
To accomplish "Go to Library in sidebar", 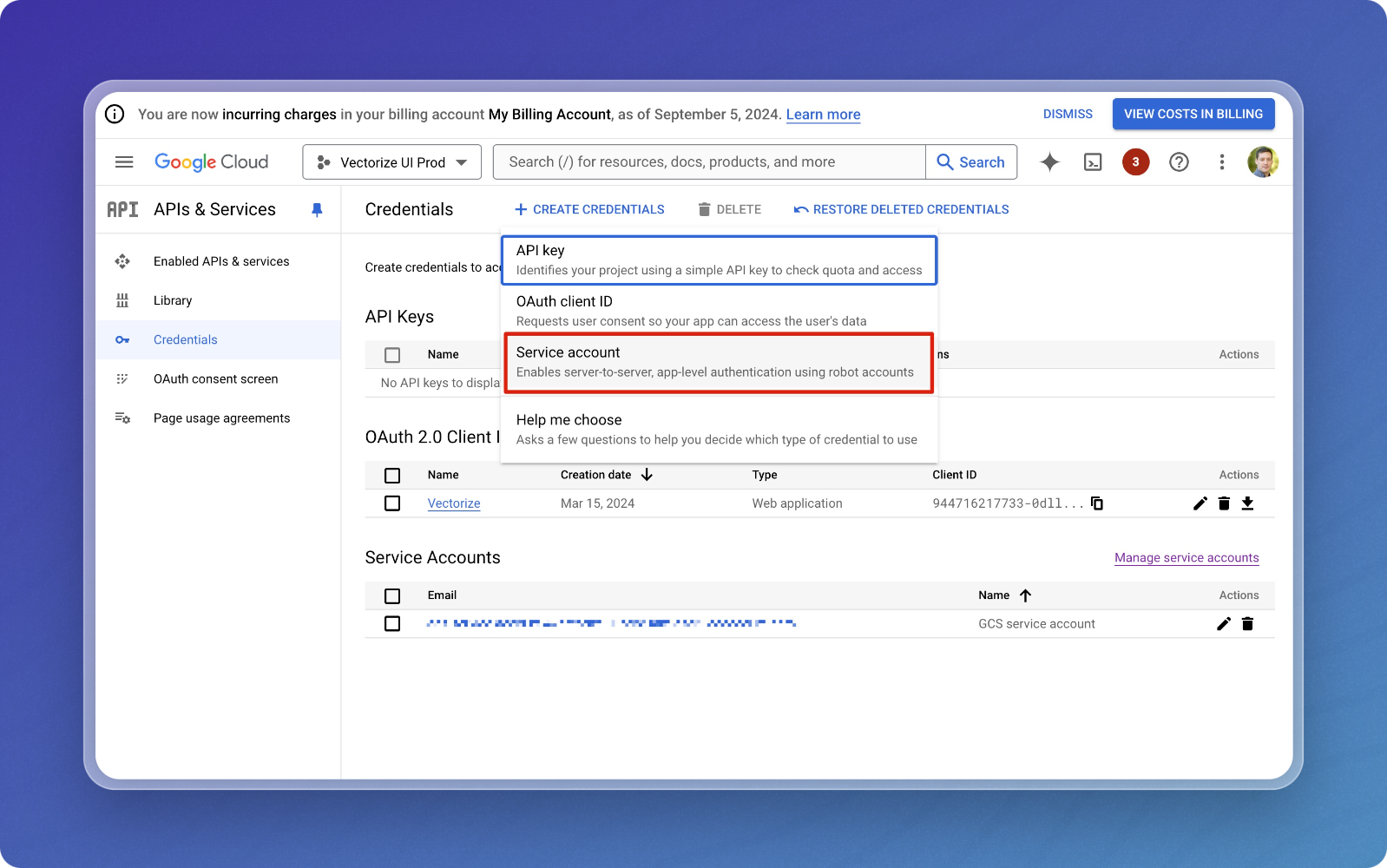I will click(173, 300).
